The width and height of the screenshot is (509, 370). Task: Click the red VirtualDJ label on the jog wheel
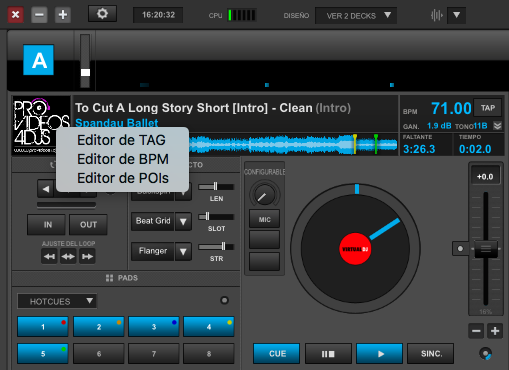point(355,249)
